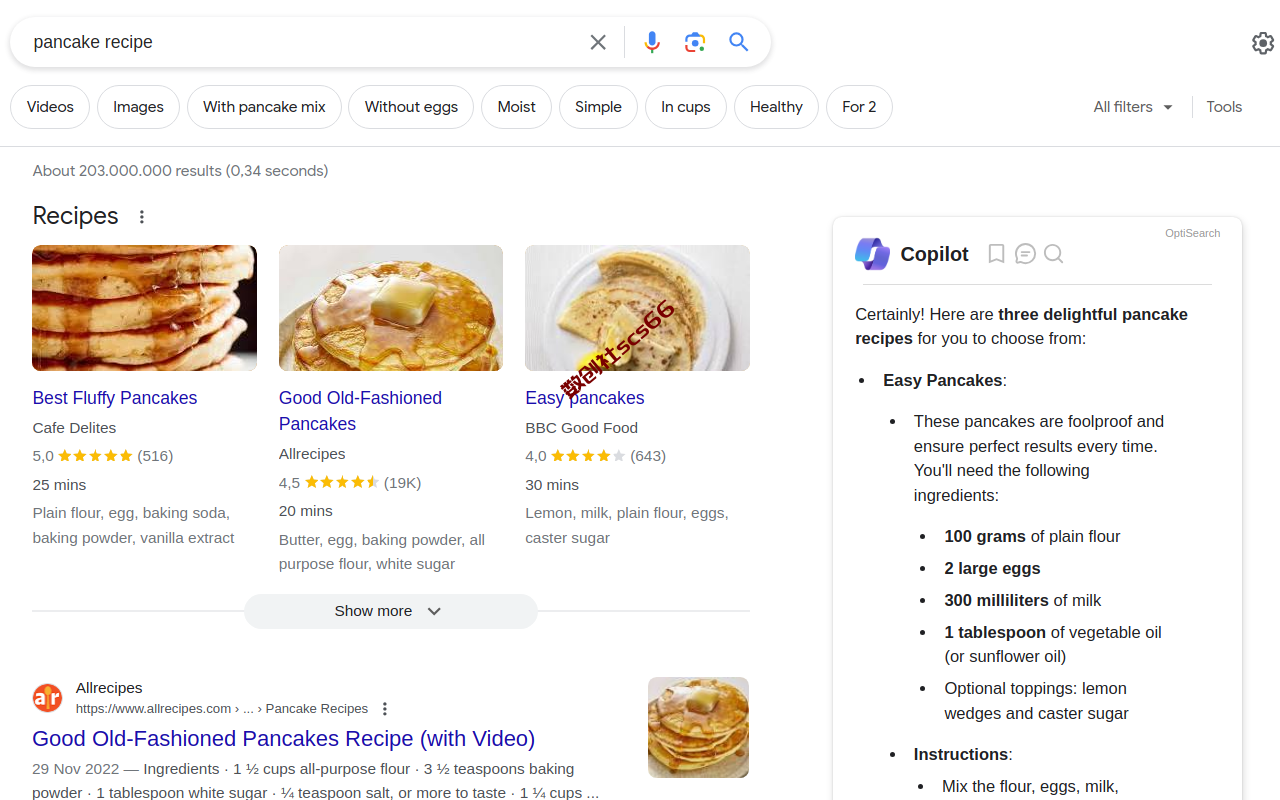Image resolution: width=1280 pixels, height=800 pixels.
Task: Click the '100 grams of plain flour' line
Action: click(x=1032, y=537)
